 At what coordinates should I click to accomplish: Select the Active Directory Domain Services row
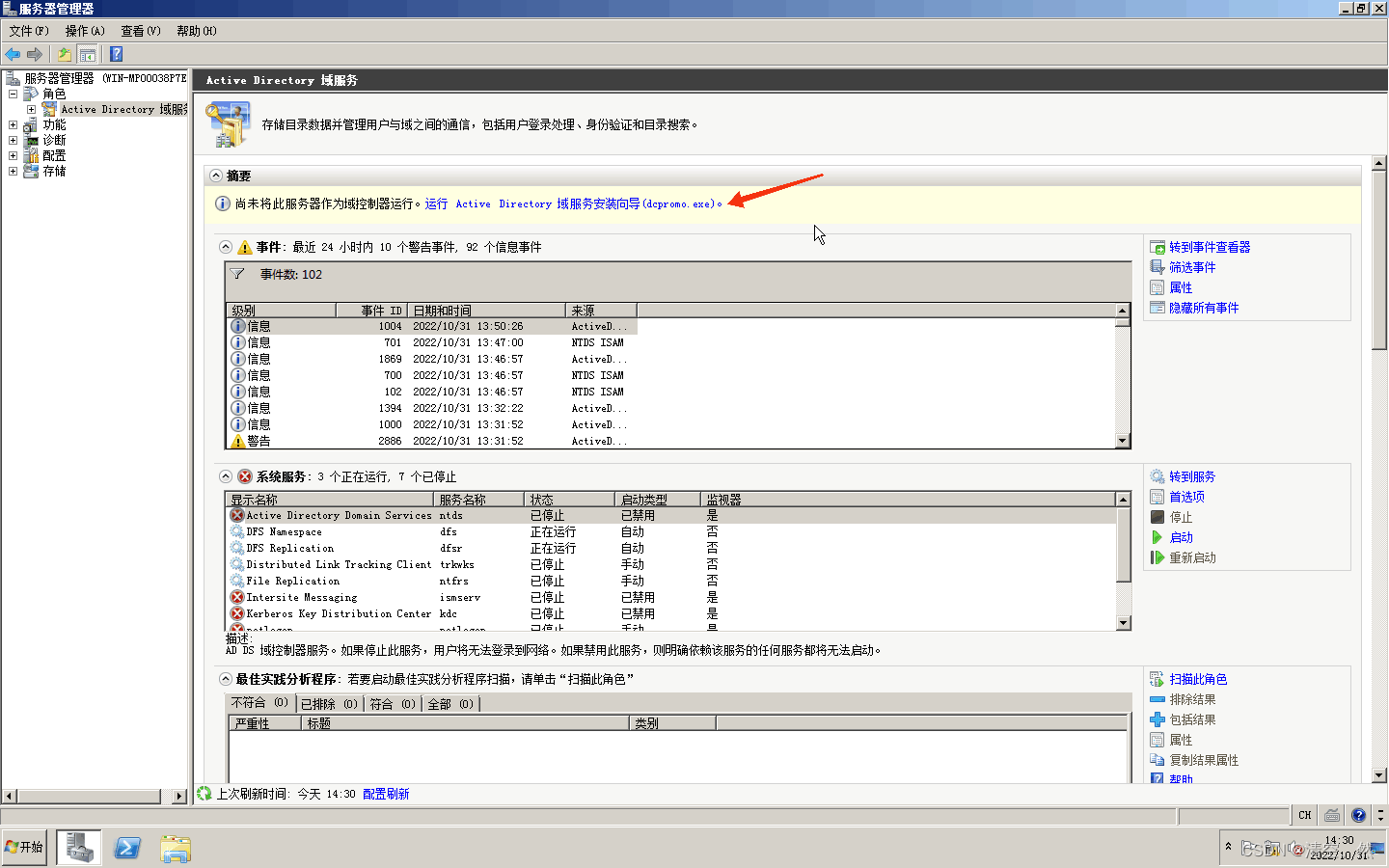click(671, 516)
